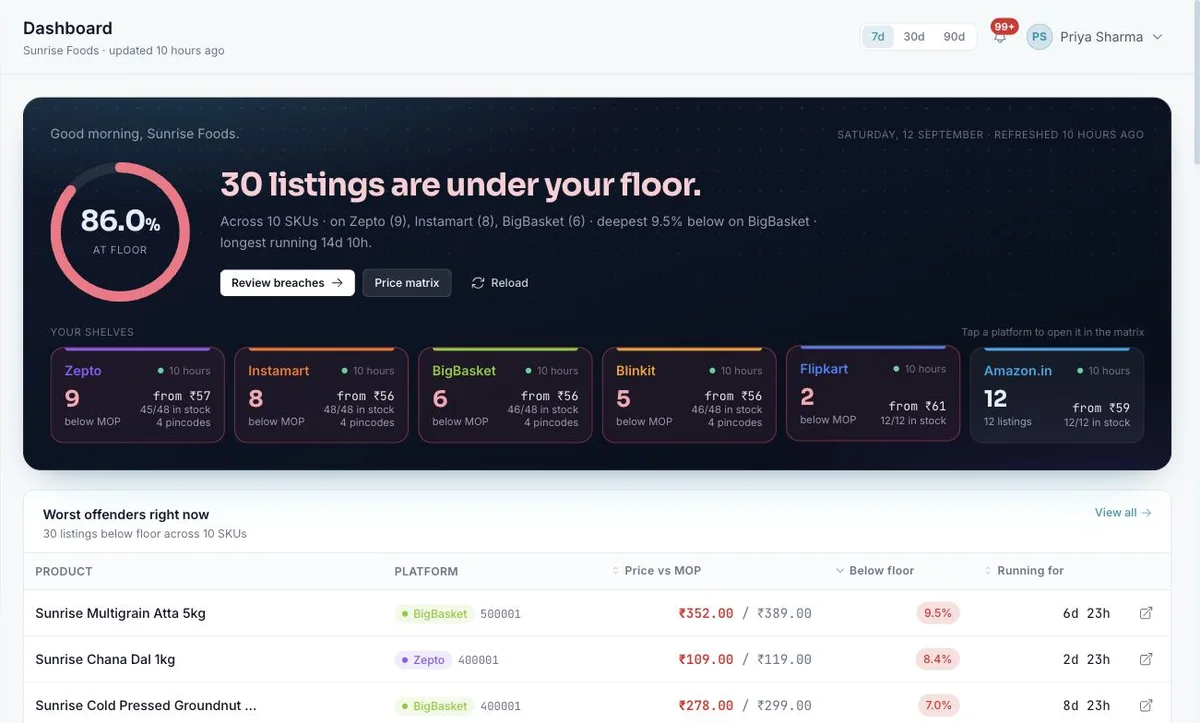Click the Zepto tag in Chana Dal row
Screen dimensions: 1200x723
422,659
